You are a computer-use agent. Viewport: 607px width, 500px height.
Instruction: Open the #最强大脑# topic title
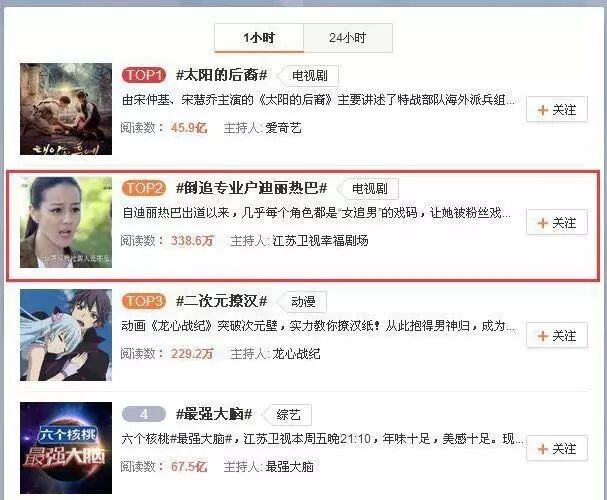coord(214,414)
